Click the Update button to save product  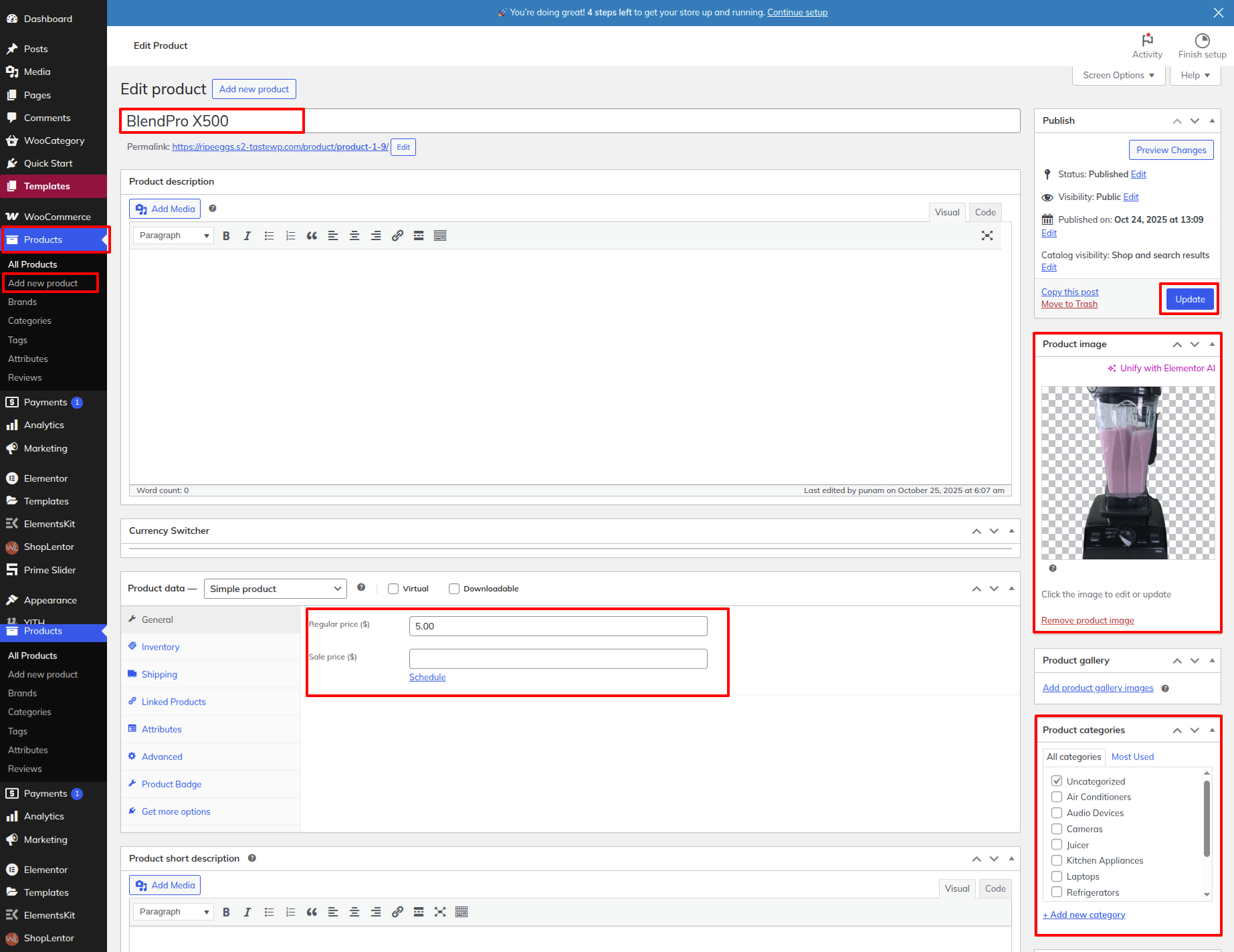(1190, 299)
